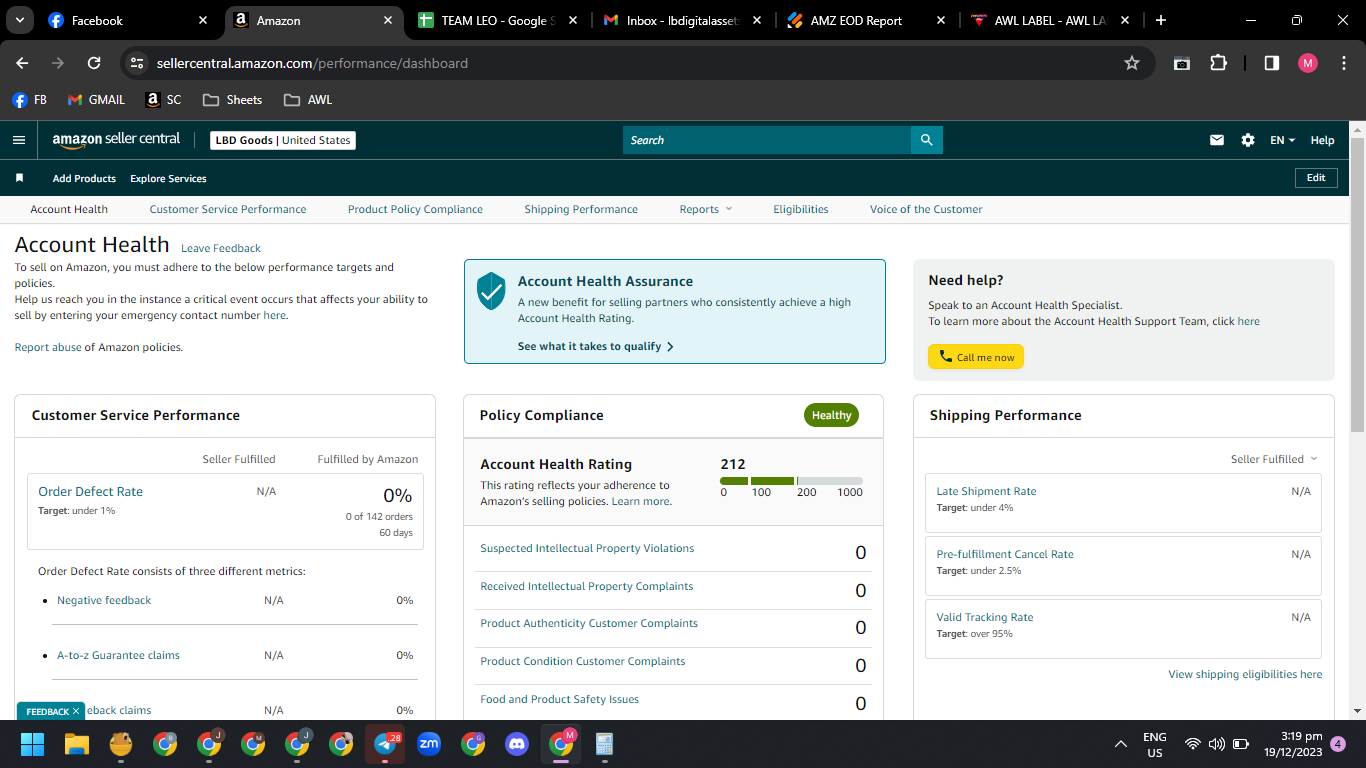Click the browser address bar URL
The image size is (1366, 768).
pos(312,63)
